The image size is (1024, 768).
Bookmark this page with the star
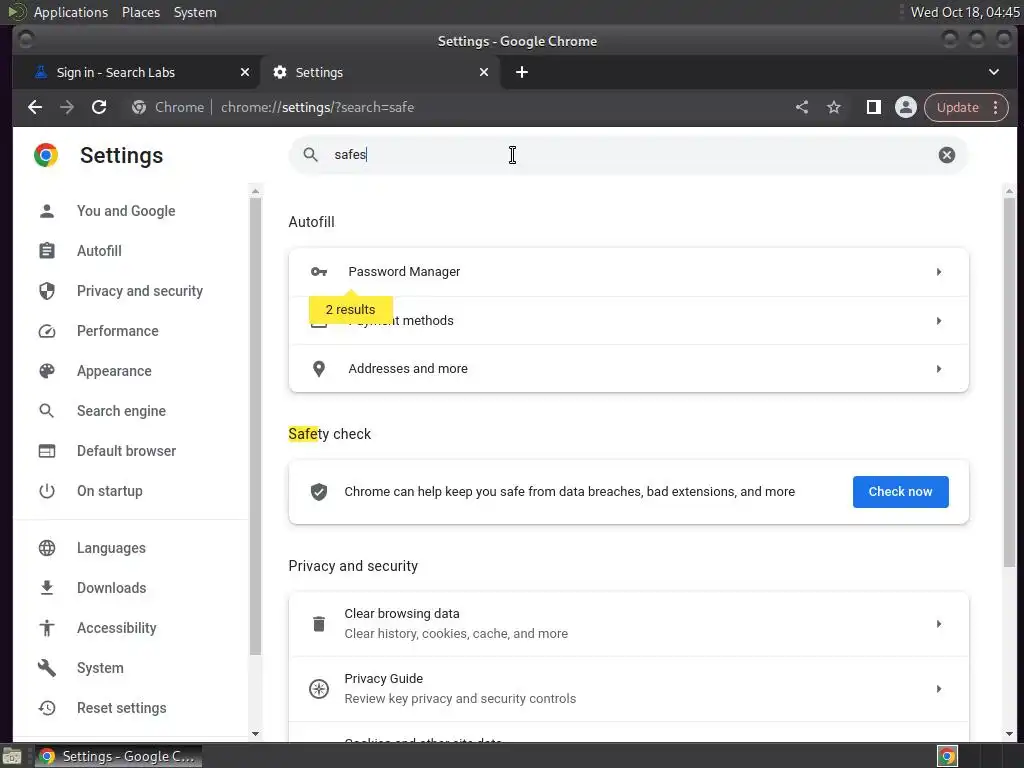click(x=834, y=107)
